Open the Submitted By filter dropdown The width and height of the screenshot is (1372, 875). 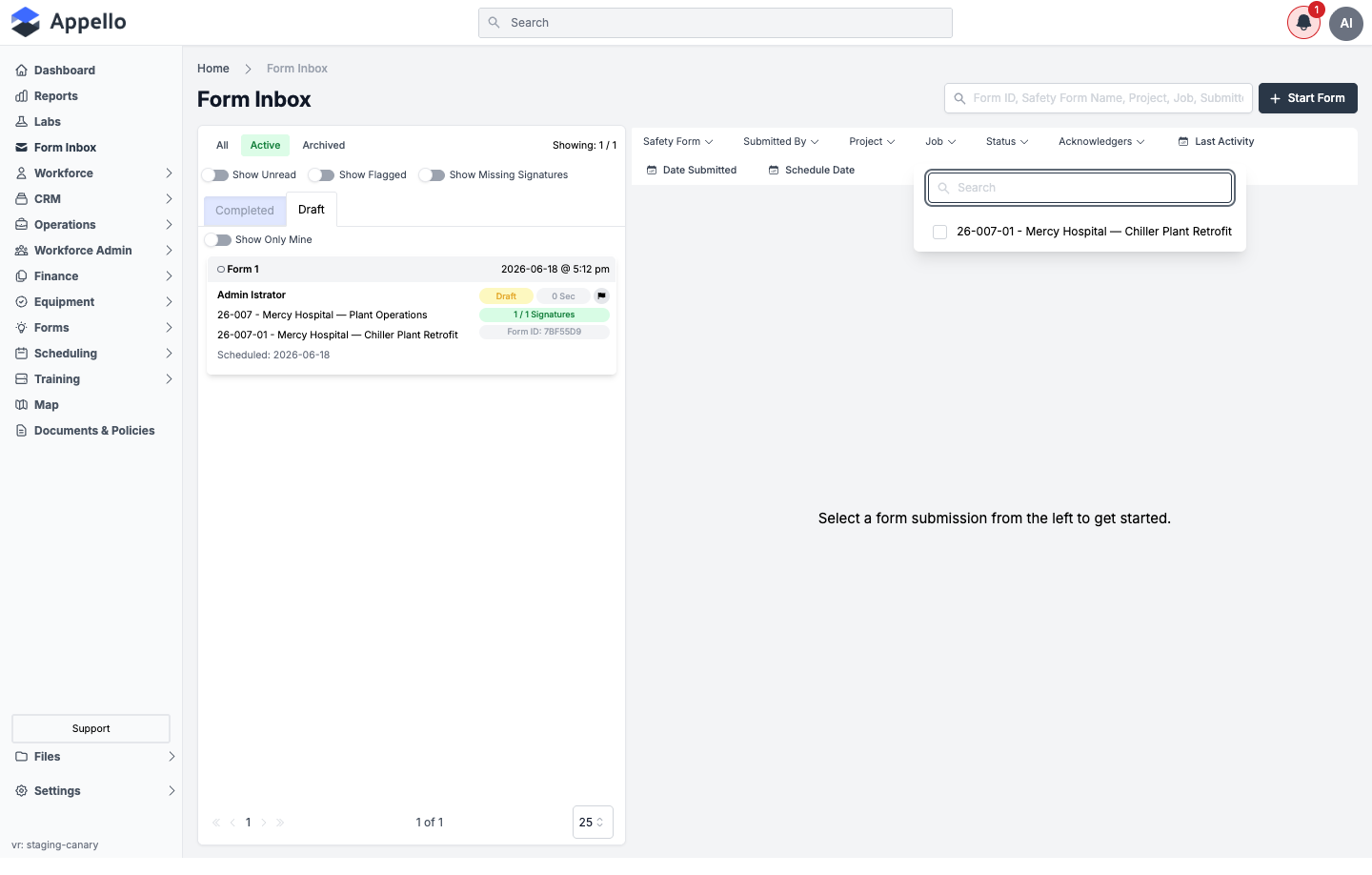[780, 142]
